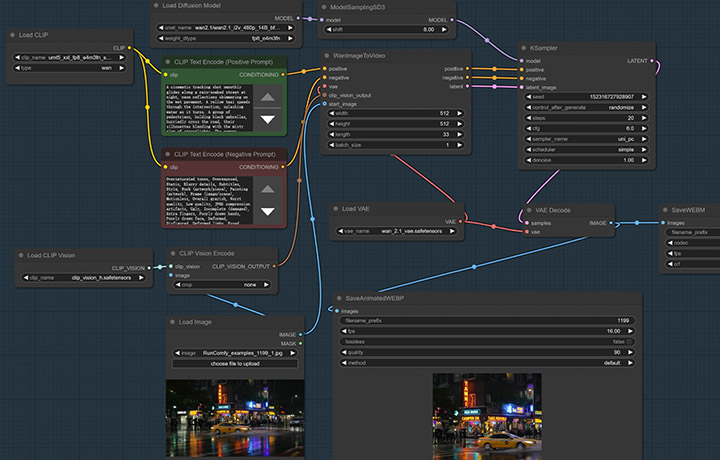The height and width of the screenshot is (460, 720).
Task: Collapse the WanImageToVideo node
Action: (x=328, y=56)
